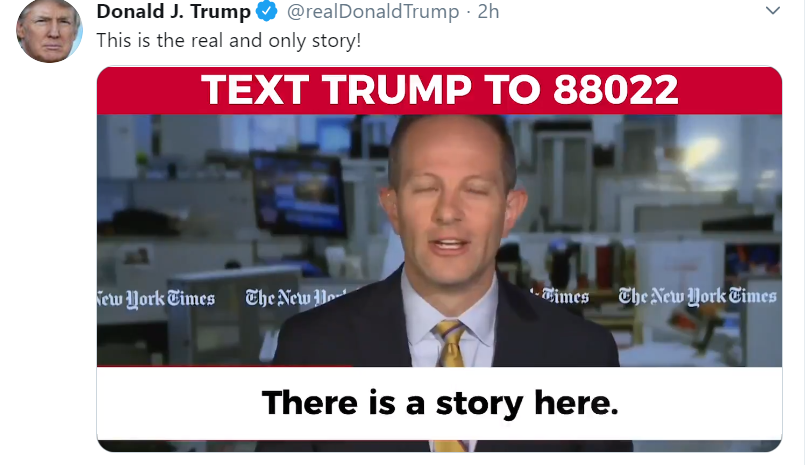
Task: Visit the @realDonaldTrump handle link
Action: [373, 11]
